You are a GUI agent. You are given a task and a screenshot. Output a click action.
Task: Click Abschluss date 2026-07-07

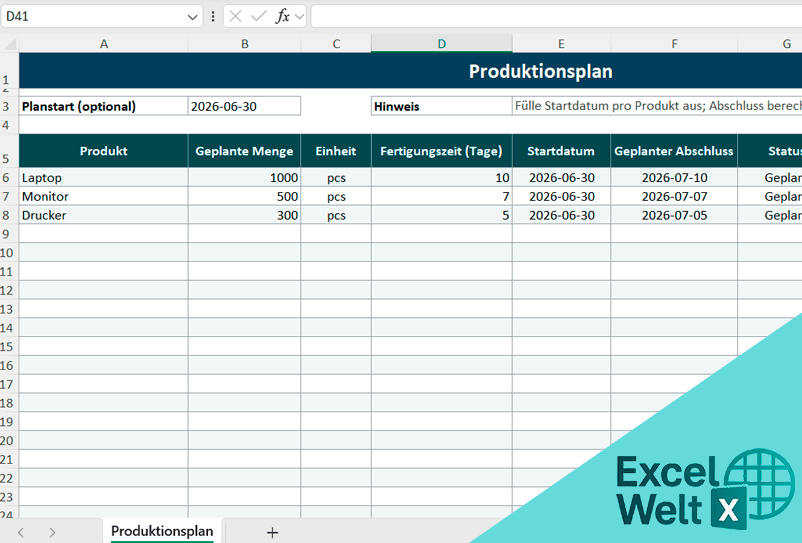674,197
